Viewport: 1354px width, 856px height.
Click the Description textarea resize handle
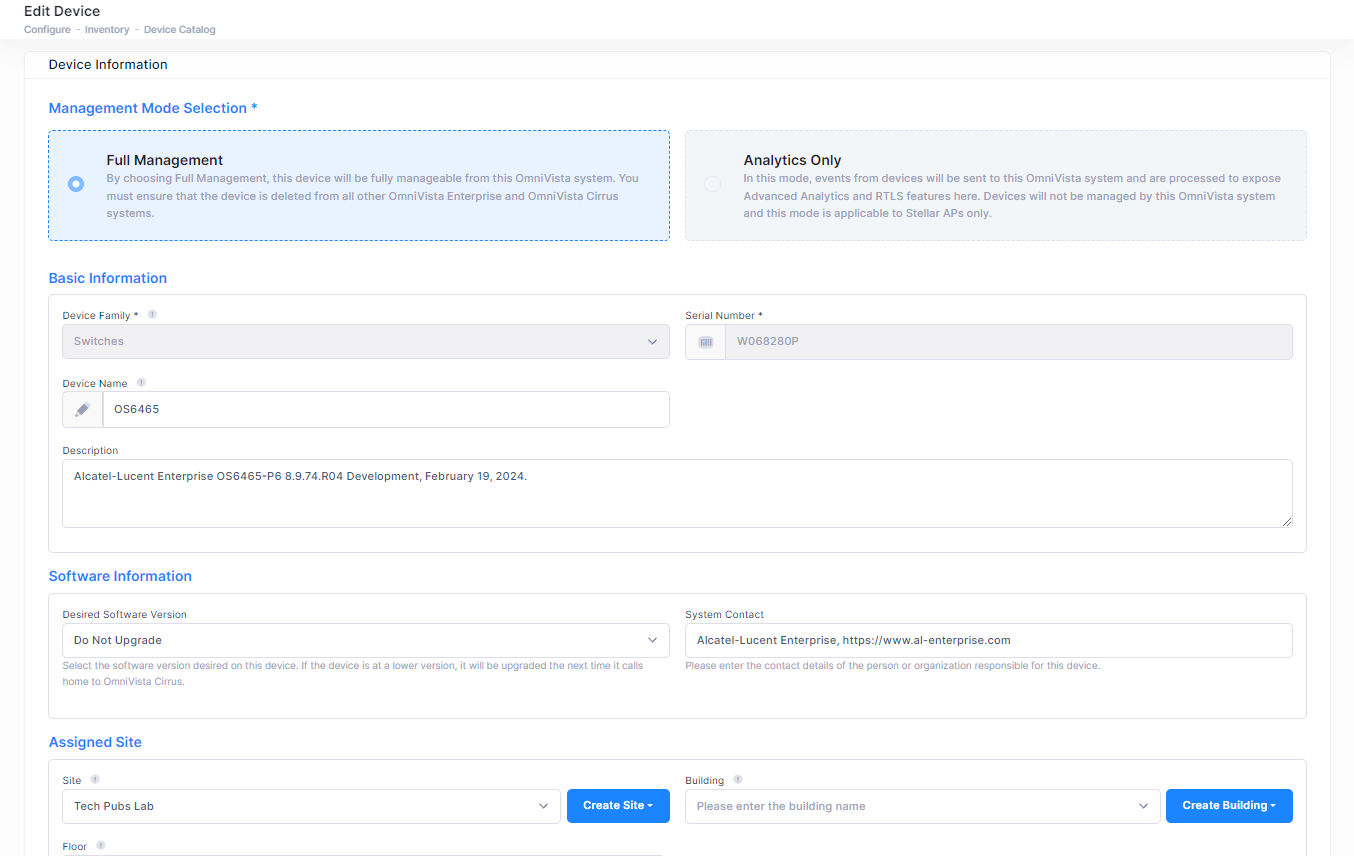1287,522
